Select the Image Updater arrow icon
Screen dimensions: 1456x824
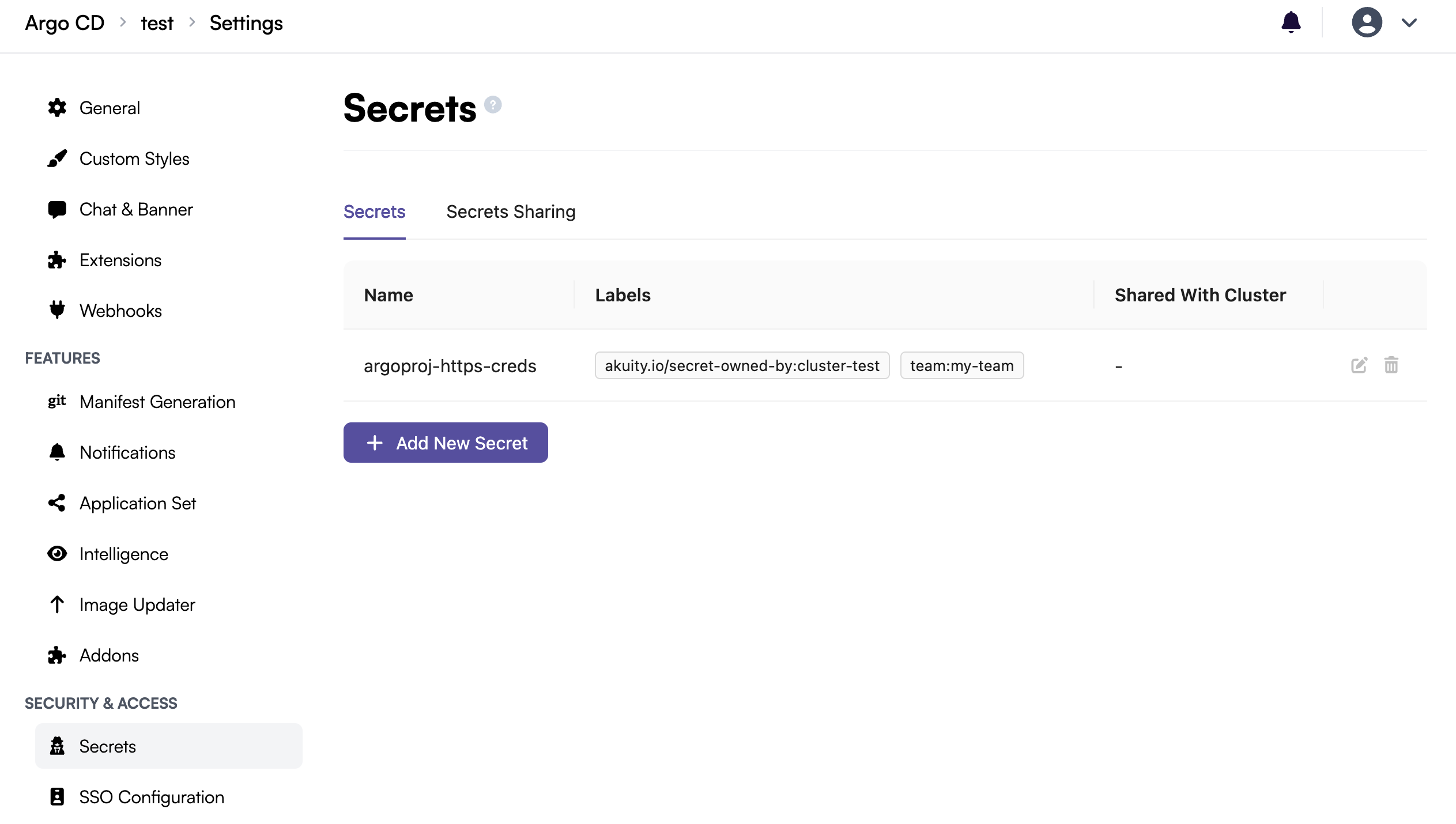click(57, 604)
